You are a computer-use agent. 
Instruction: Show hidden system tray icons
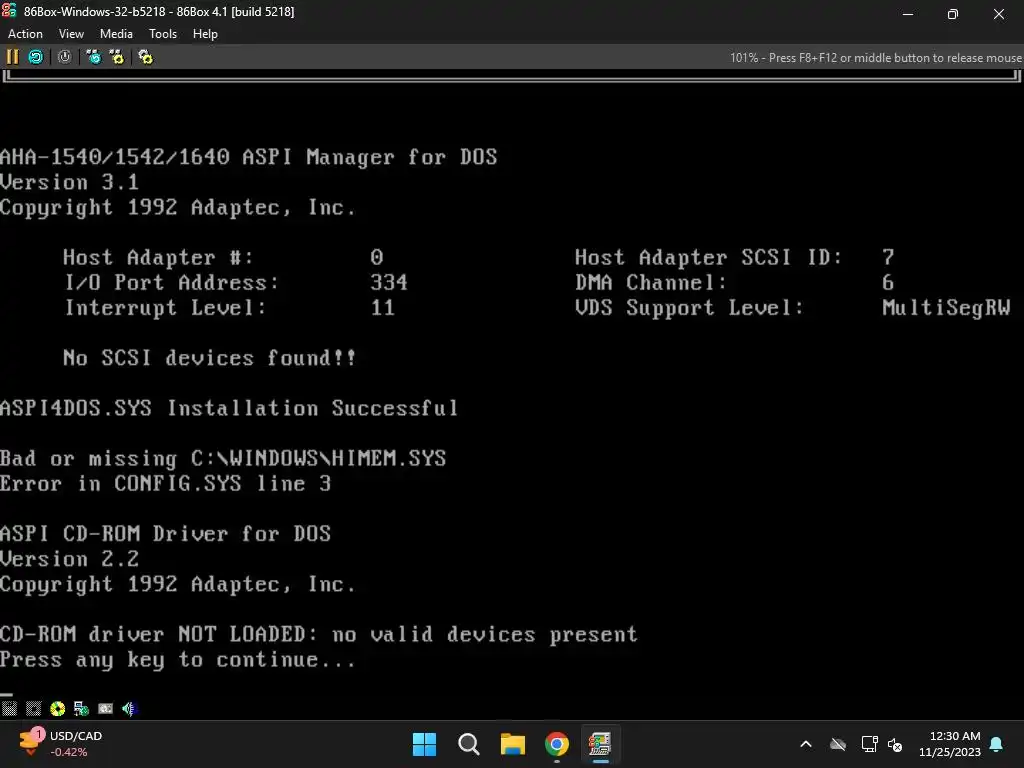[806, 744]
